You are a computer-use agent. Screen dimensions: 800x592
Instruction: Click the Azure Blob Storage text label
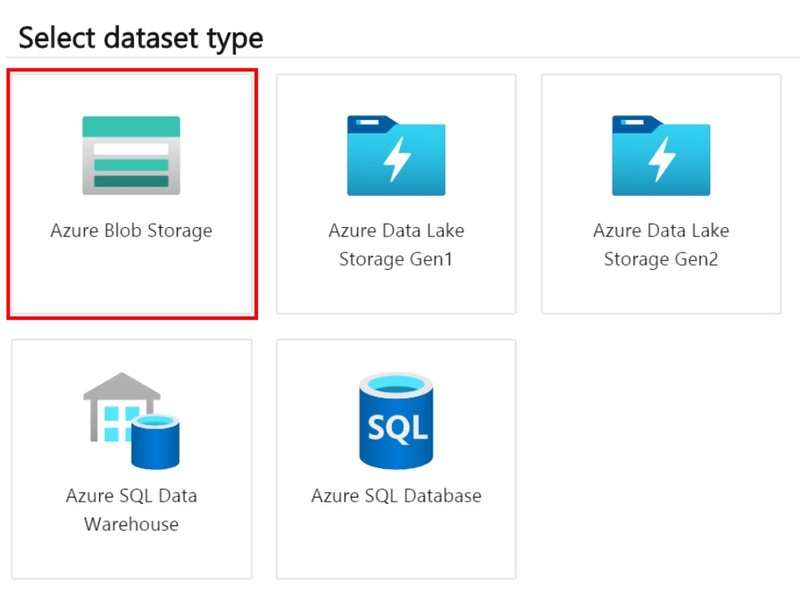point(131,230)
